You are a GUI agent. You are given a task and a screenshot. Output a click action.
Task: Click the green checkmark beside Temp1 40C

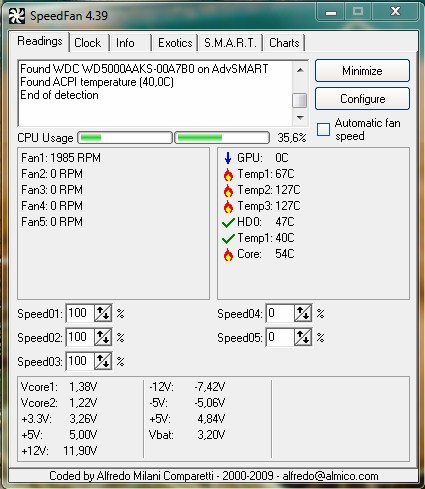click(228, 238)
